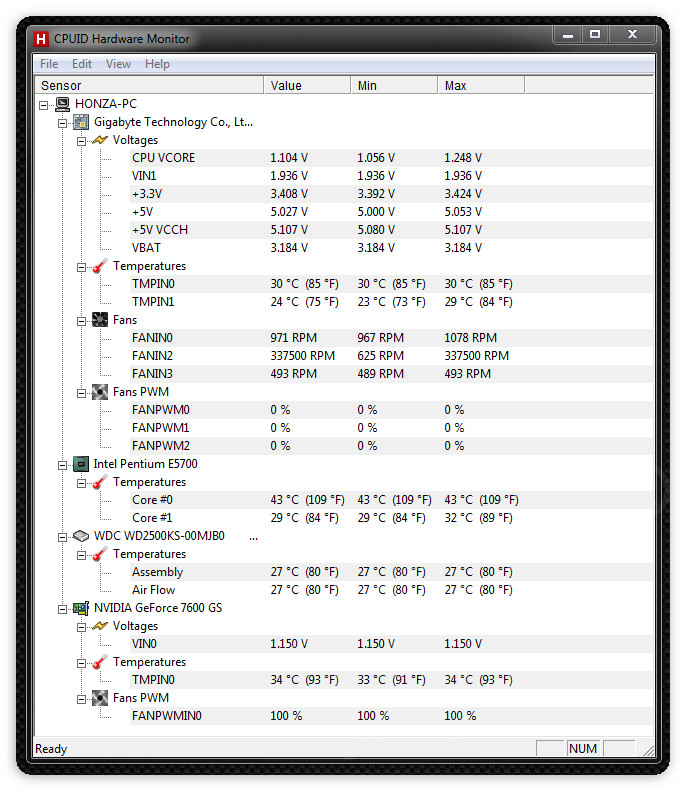This screenshot has width=686, height=791.
Task: Click the NVIDIA Fans PWM fan icon
Action: click(100, 698)
